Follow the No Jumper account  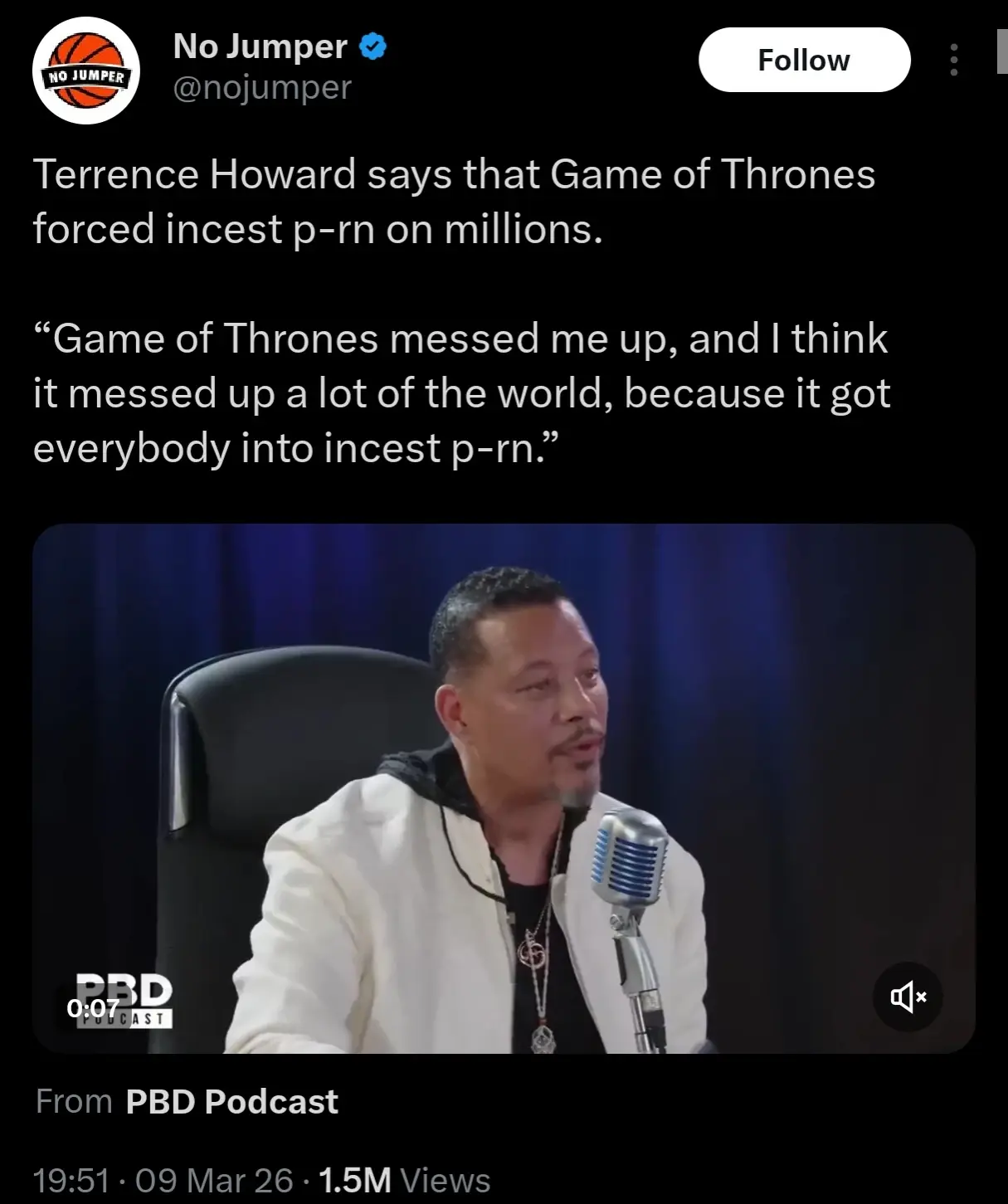(x=804, y=60)
